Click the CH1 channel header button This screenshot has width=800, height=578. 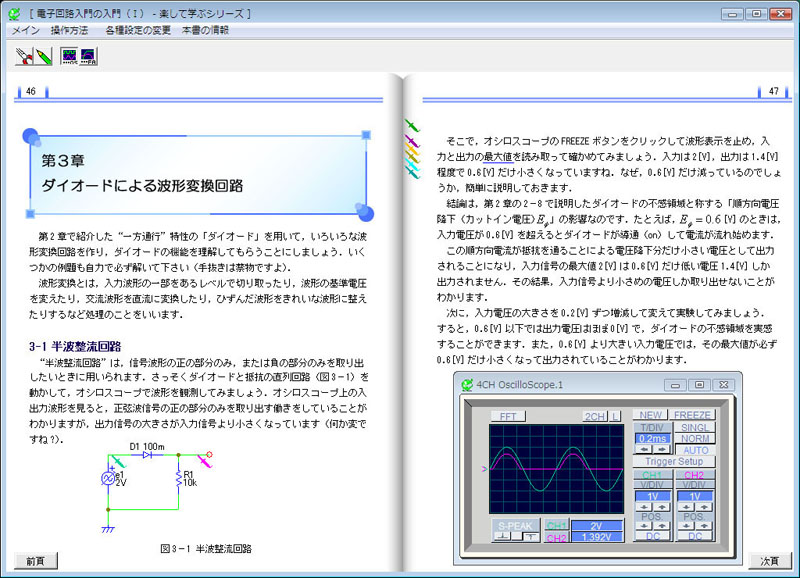(x=652, y=475)
